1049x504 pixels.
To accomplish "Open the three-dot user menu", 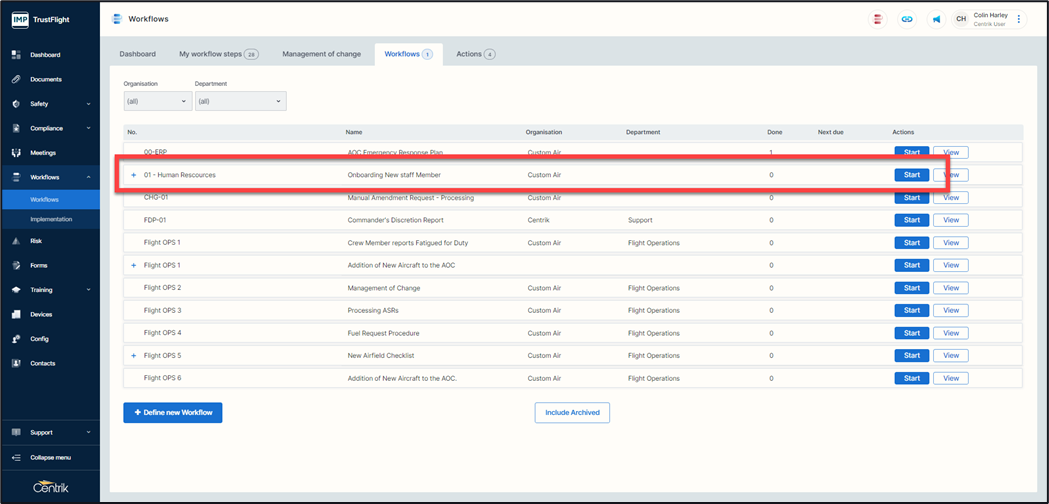I will [1019, 19].
